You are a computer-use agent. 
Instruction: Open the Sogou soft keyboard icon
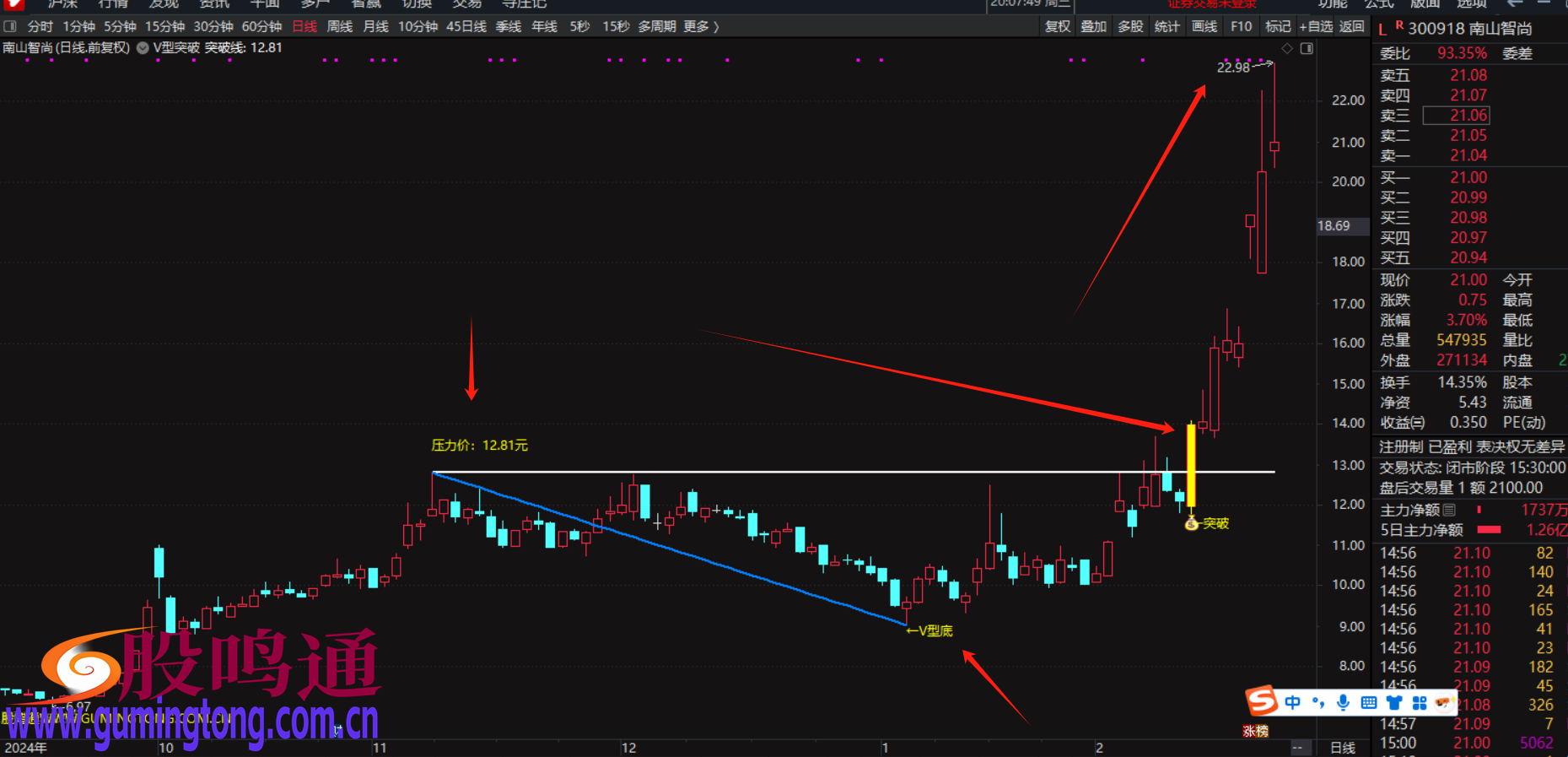pyautogui.click(x=1368, y=702)
